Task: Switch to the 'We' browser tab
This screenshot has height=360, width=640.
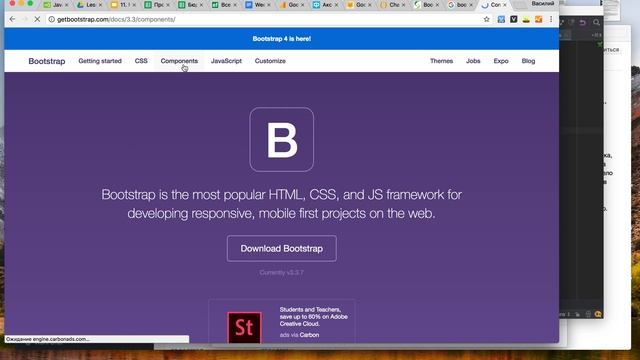Action: click(x=257, y=5)
